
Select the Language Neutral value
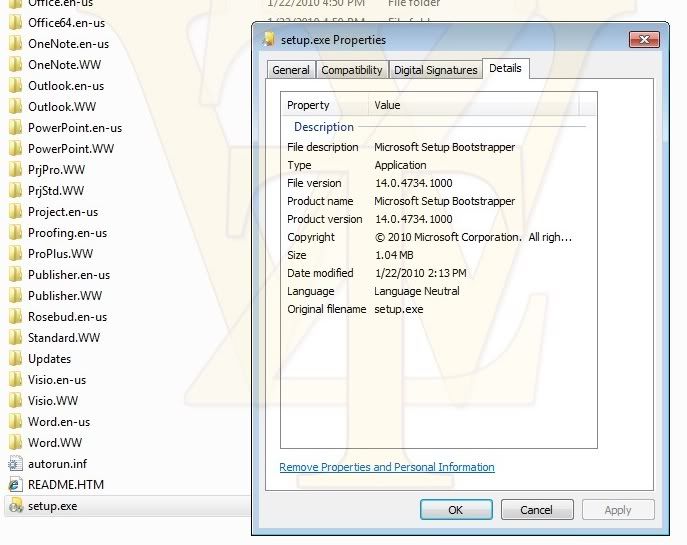(x=417, y=291)
